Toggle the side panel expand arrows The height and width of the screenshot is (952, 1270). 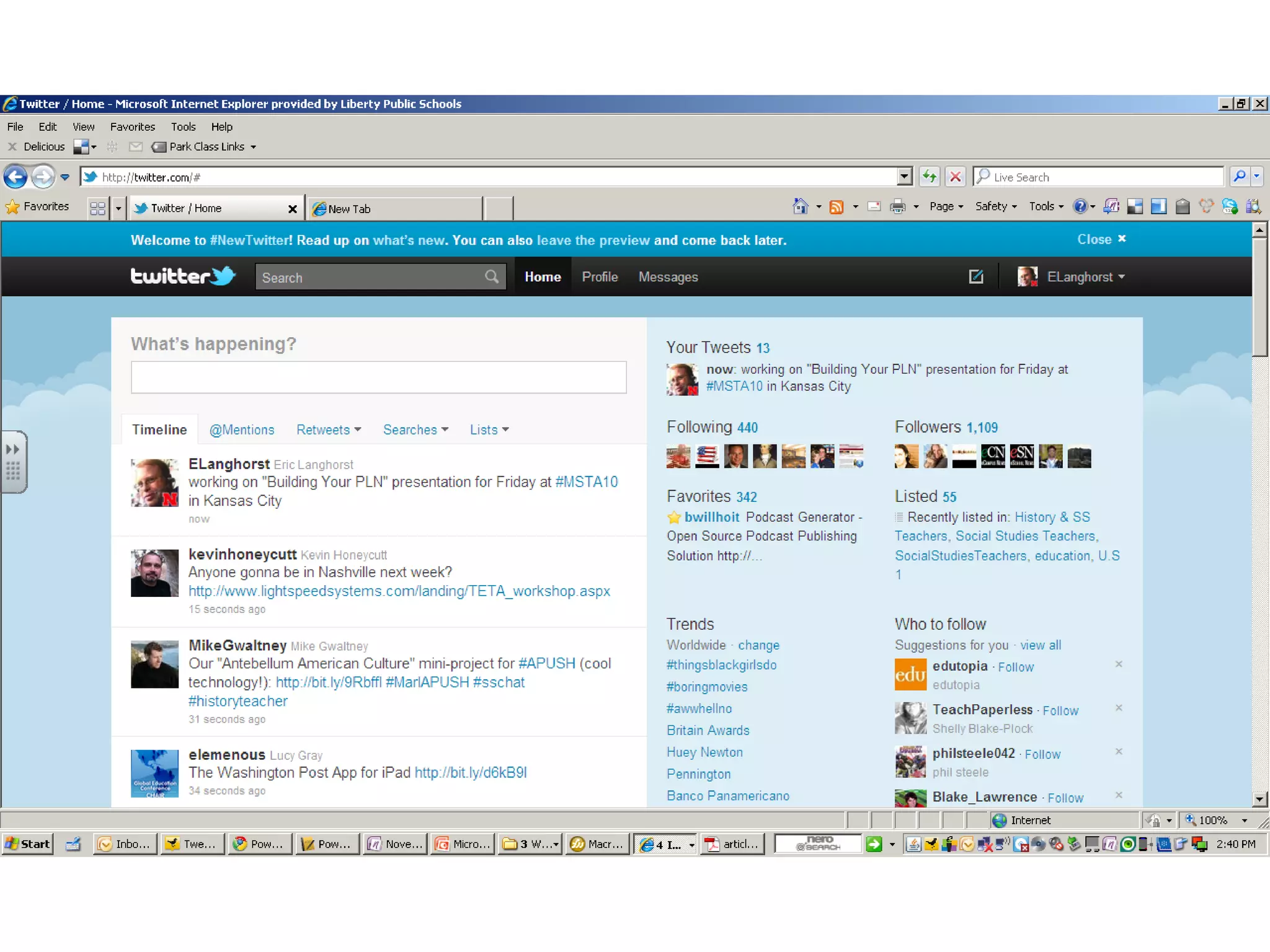tap(12, 449)
